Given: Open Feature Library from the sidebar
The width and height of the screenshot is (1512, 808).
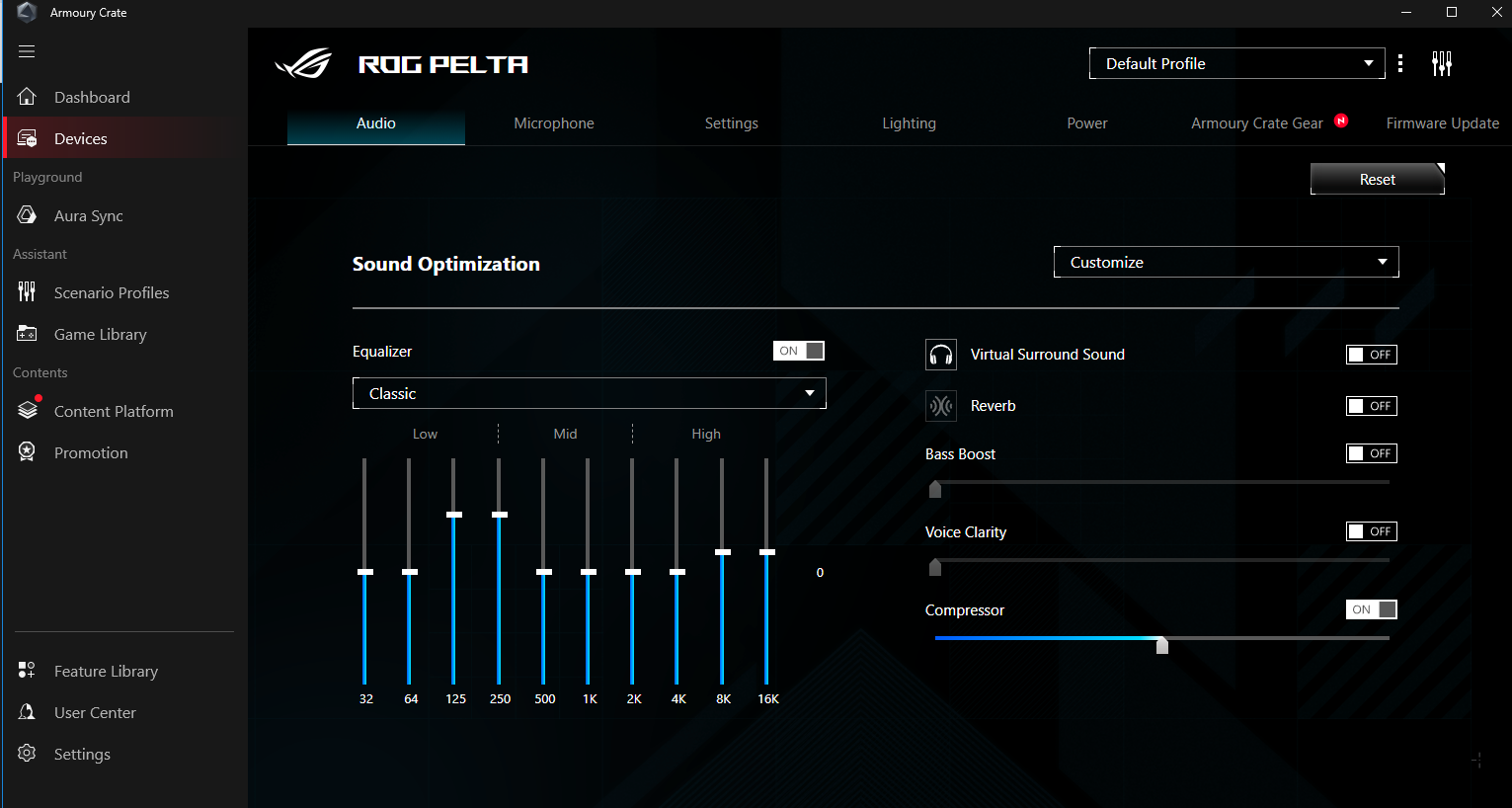Looking at the screenshot, I should [125, 671].
